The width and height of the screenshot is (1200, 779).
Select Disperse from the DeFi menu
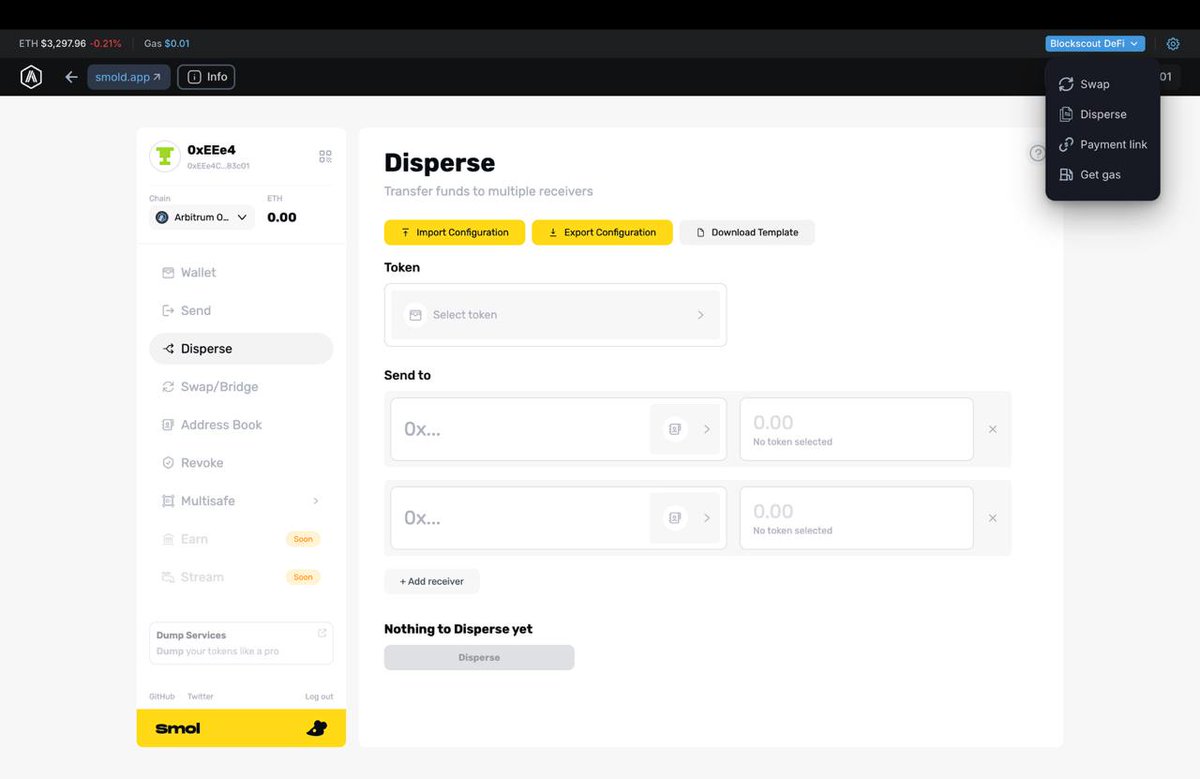tap(1102, 114)
